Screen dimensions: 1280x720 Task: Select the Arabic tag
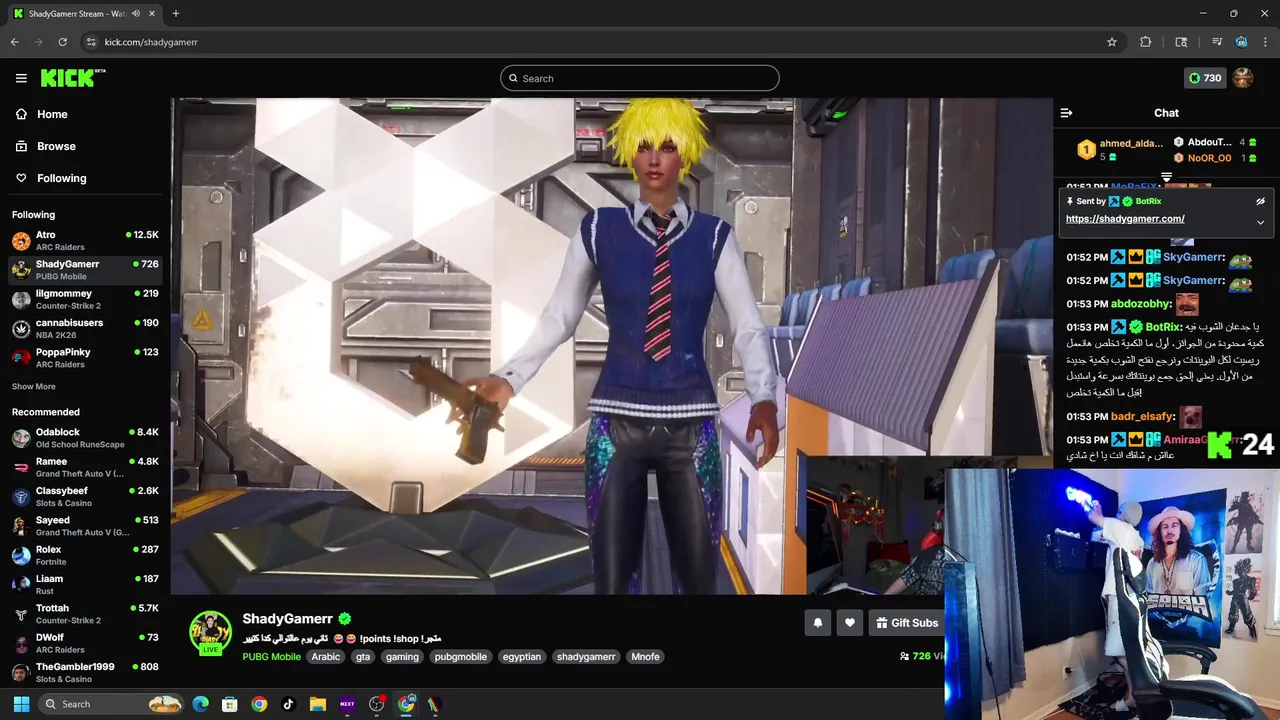pos(326,657)
